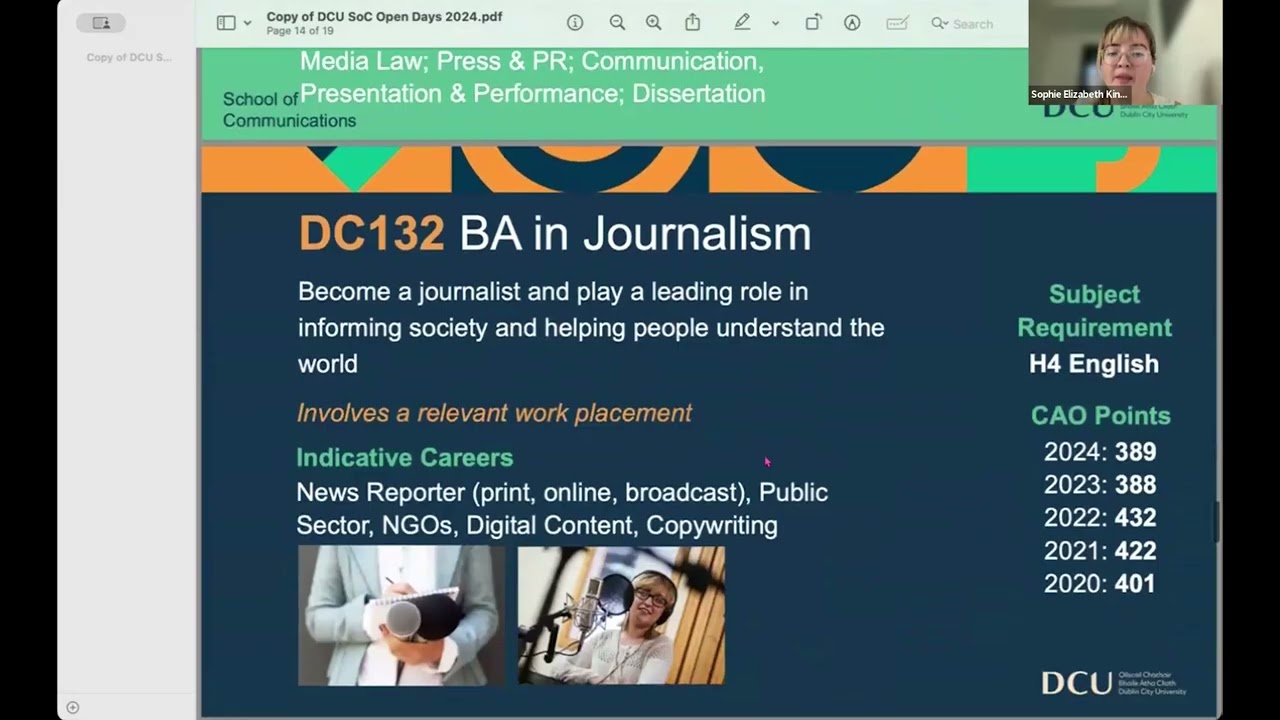Open the form filling toolbar icon
The width and height of the screenshot is (1280, 720).
pos(897,23)
